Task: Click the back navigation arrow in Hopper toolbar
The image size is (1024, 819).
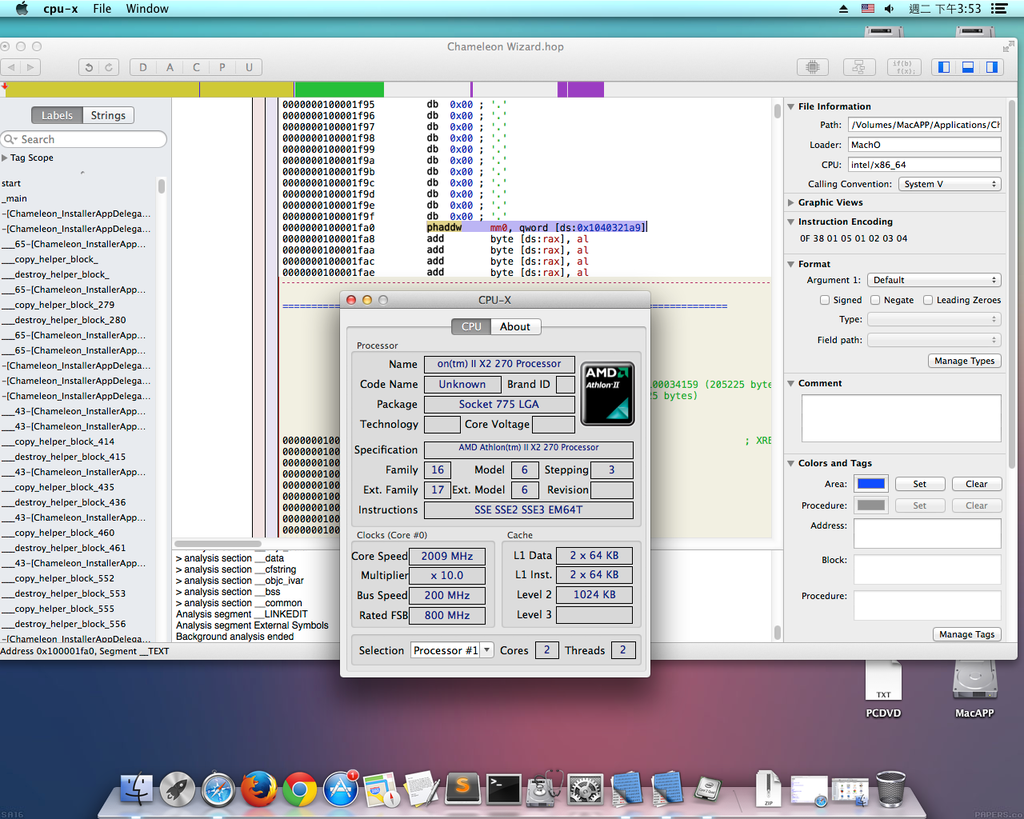Action: (x=11, y=67)
